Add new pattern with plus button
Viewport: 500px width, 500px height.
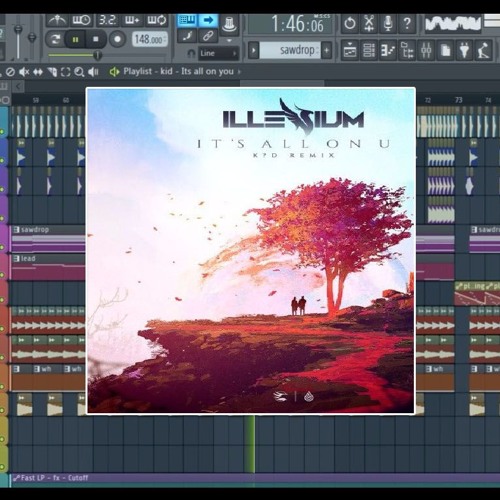pos(327,51)
